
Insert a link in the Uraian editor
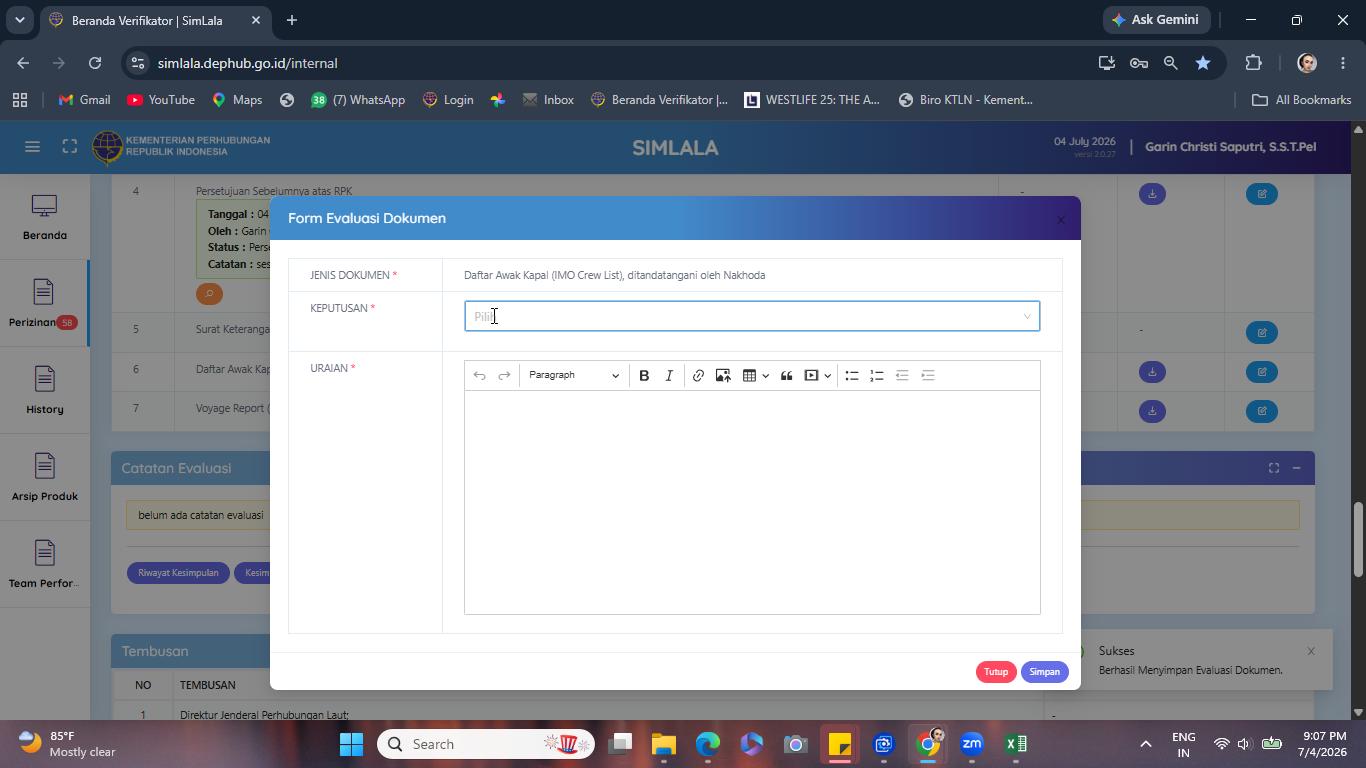[x=698, y=376]
